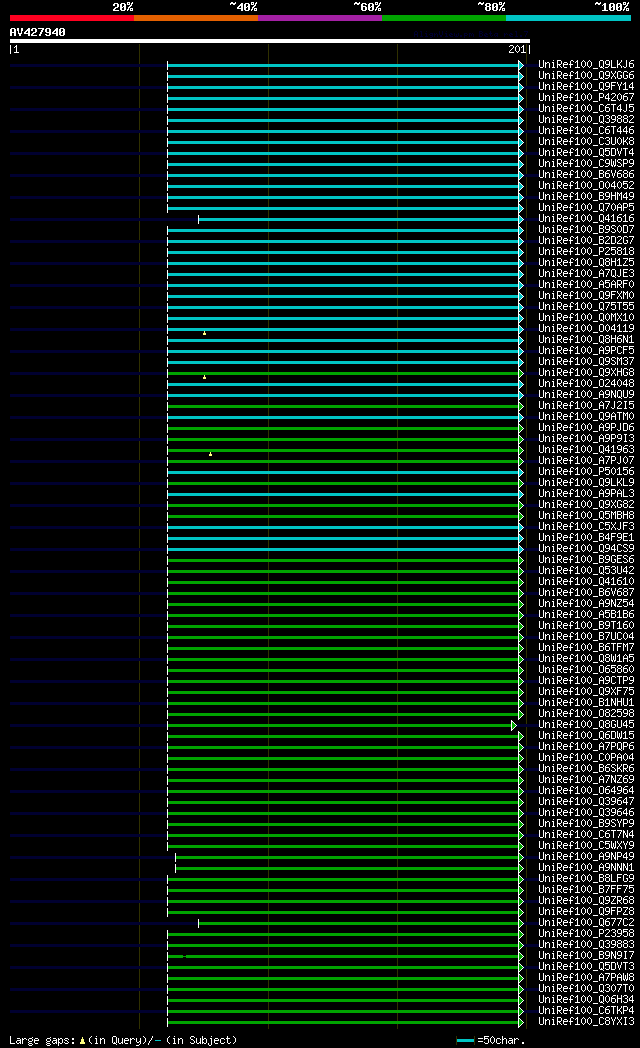
Task: Select the UniRef100_Q9ATM0 label
Action: pos(586,416)
